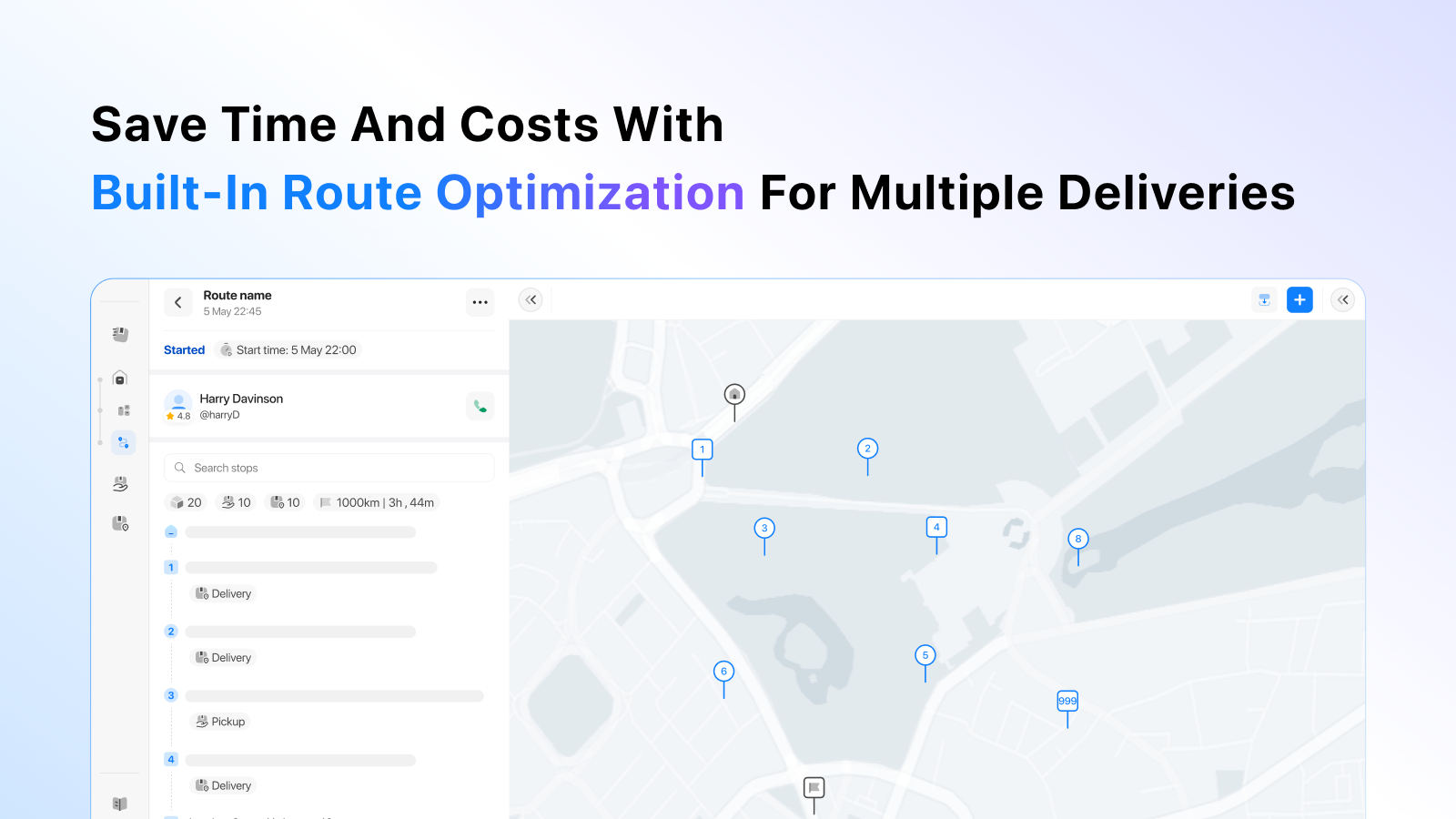Click map pin number 5
Viewport: 1456px width, 819px height.
[x=925, y=655]
